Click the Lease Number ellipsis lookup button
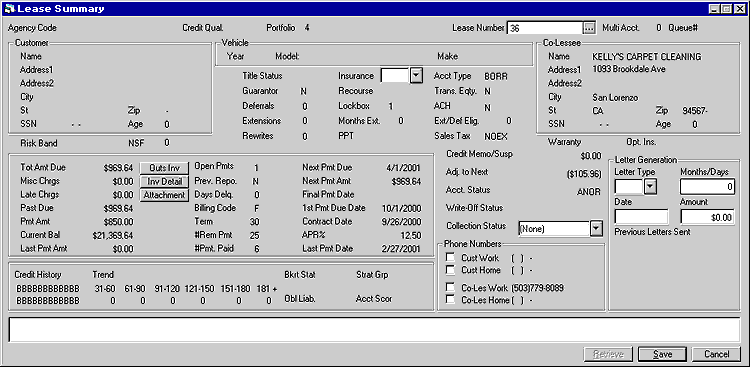750x367 pixels. pyautogui.click(x=589, y=28)
